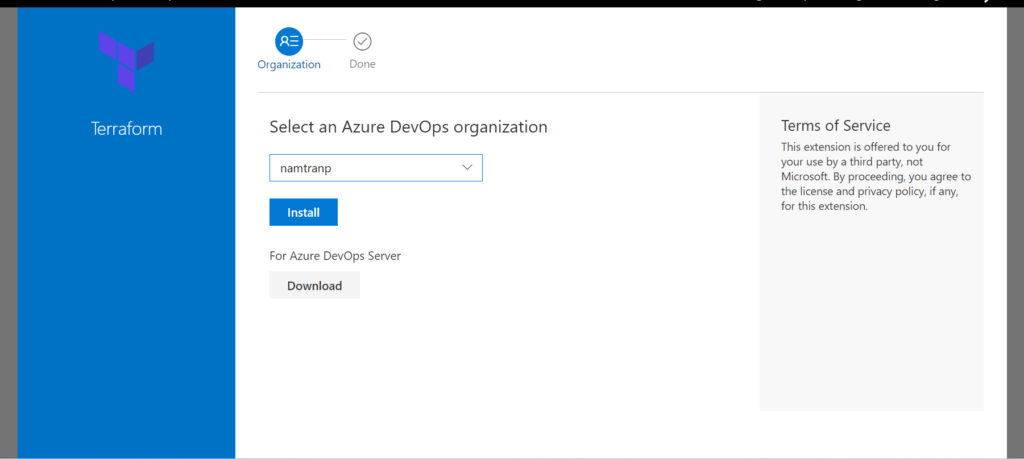Click the Terraform logo icon
Image resolution: width=1024 pixels, height=459 pixels.
click(126, 63)
